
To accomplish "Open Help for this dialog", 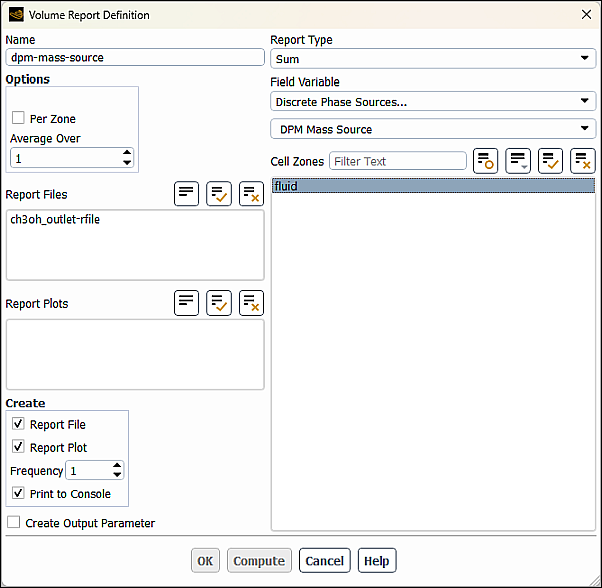I will coord(376,561).
